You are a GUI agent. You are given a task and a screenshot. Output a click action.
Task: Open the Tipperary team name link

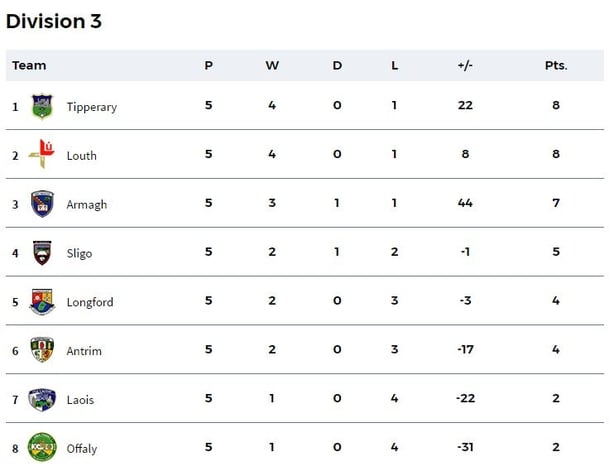pyautogui.click(x=92, y=107)
